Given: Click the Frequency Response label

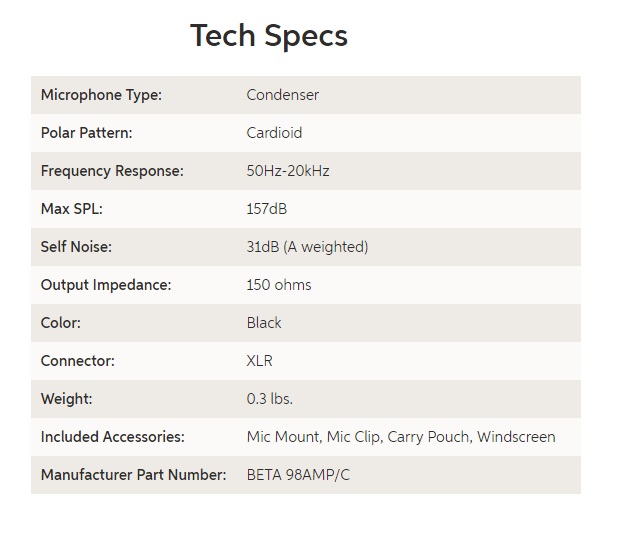Looking at the screenshot, I should tap(112, 171).
